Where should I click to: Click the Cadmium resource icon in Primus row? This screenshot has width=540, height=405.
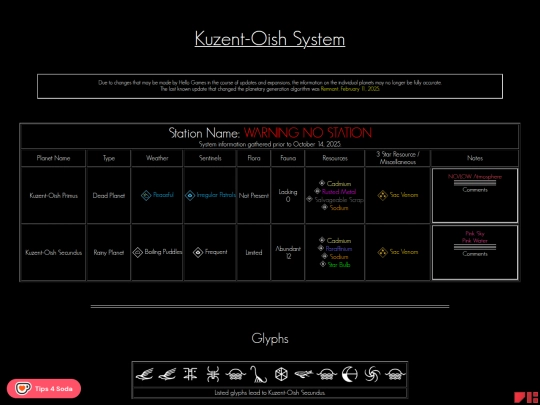click(322, 183)
